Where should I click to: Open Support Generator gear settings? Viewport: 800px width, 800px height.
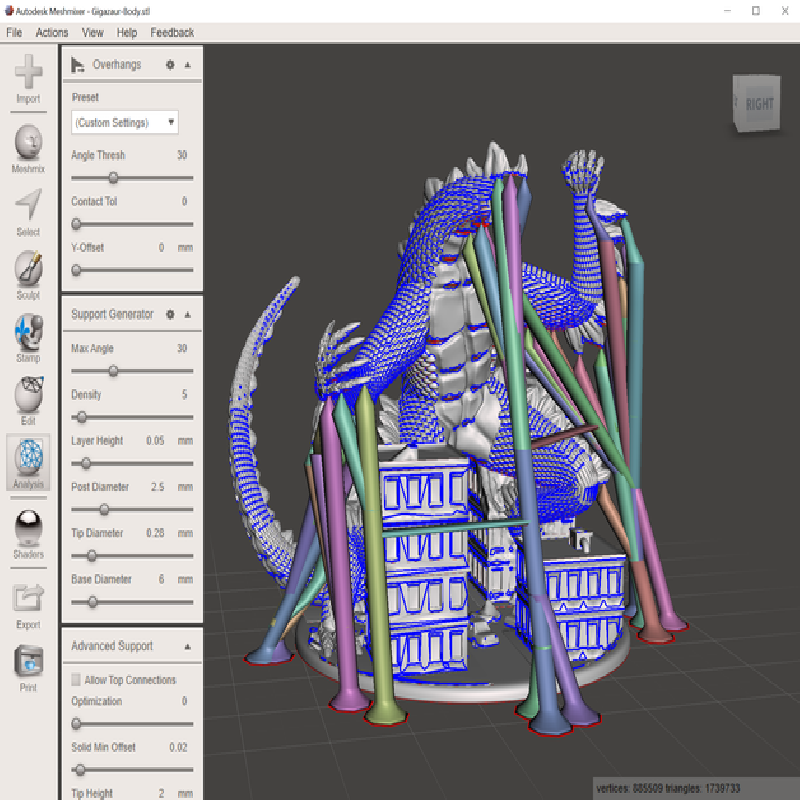coord(170,314)
